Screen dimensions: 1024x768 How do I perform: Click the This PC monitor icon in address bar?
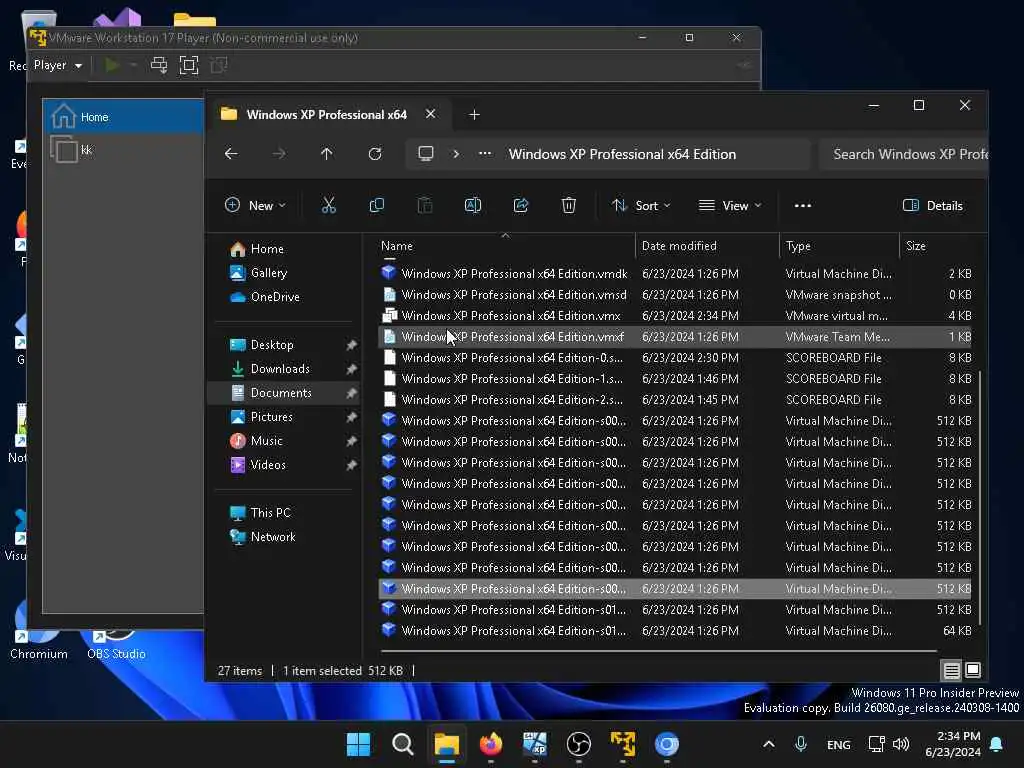(426, 154)
